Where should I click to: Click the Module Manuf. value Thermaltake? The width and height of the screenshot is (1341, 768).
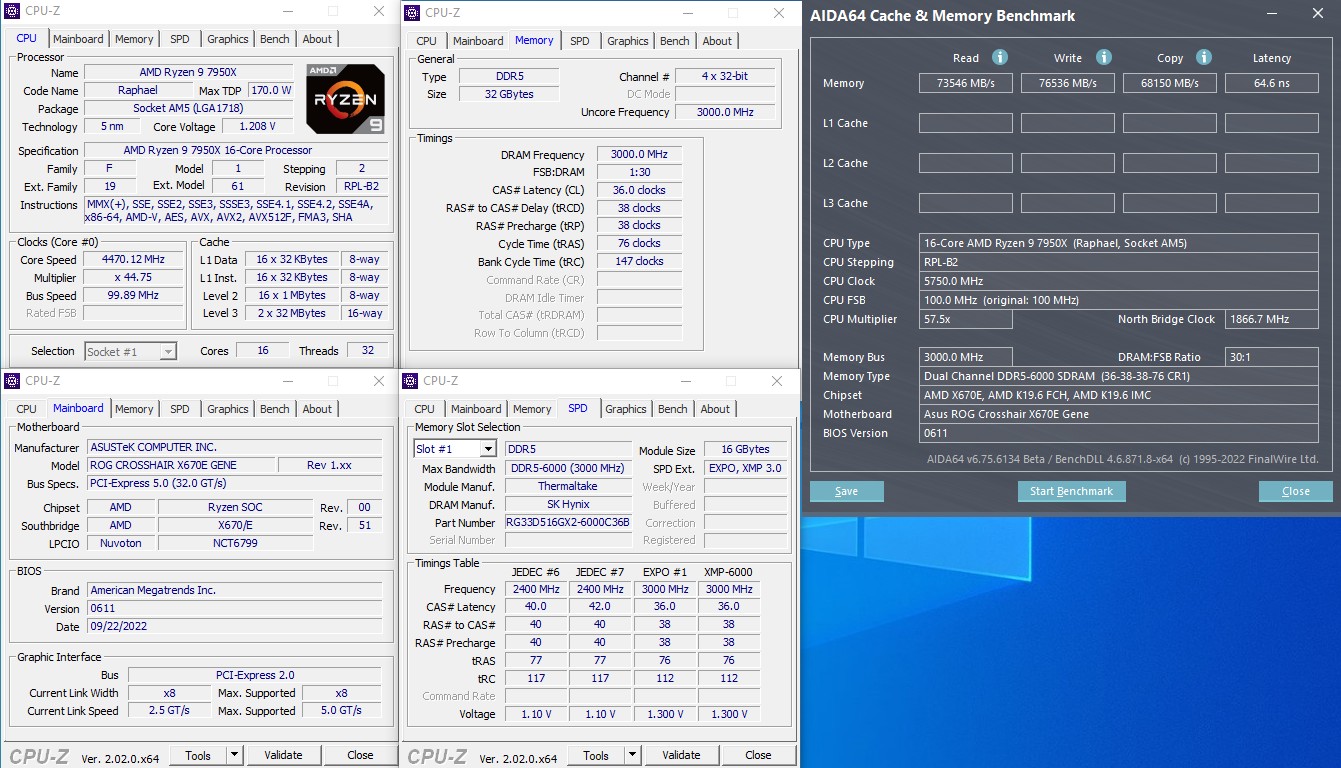click(568, 486)
